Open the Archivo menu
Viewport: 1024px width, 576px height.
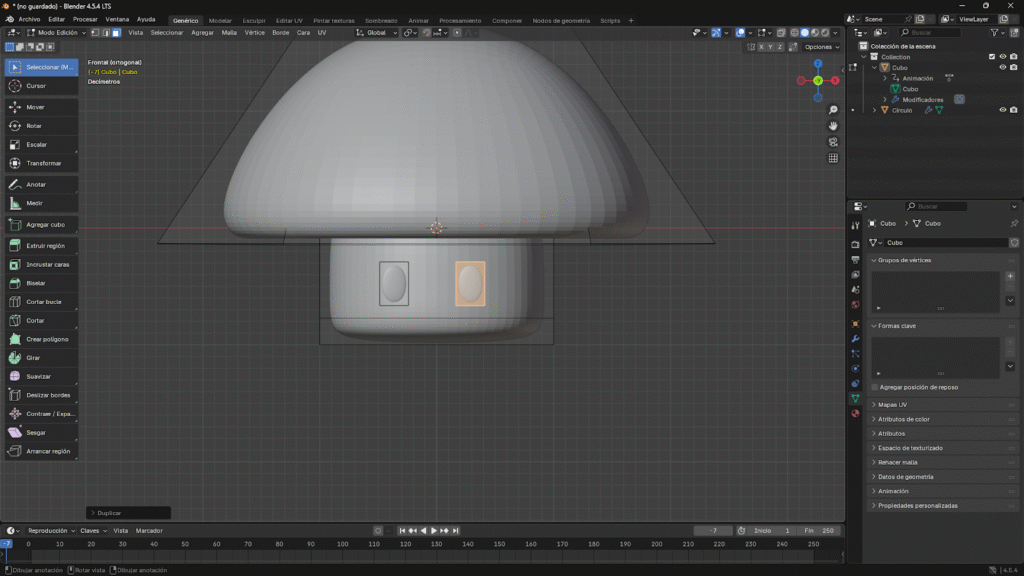pyautogui.click(x=29, y=19)
